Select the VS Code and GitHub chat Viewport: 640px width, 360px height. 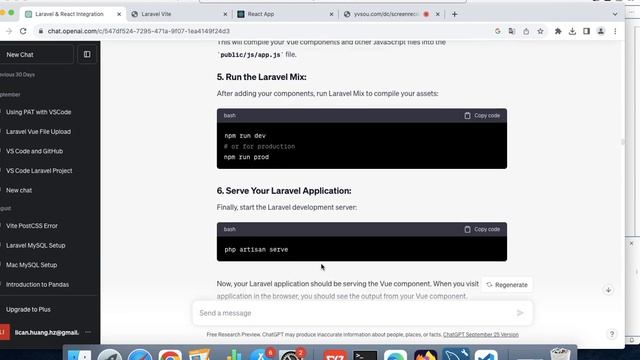(34, 151)
